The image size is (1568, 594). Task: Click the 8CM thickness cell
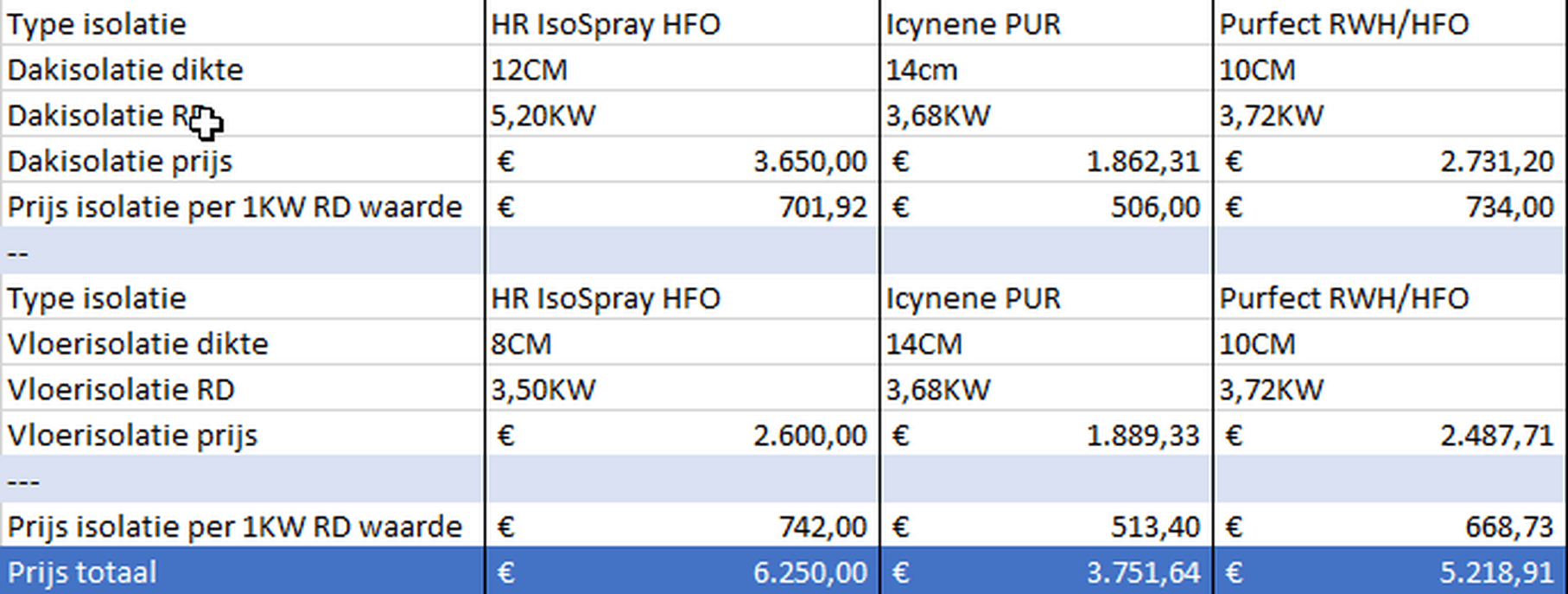click(682, 343)
